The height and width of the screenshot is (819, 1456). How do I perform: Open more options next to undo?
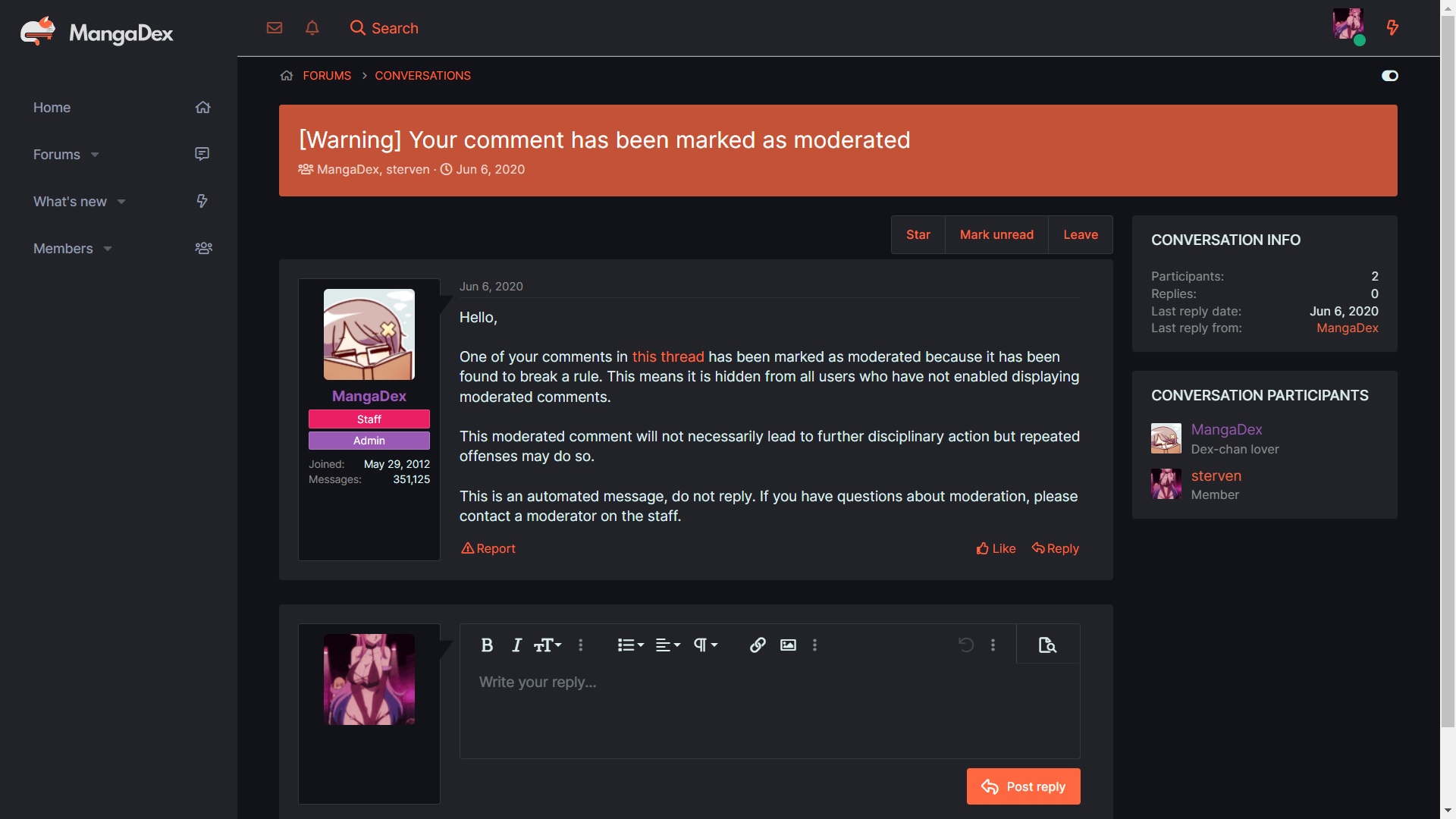click(993, 645)
